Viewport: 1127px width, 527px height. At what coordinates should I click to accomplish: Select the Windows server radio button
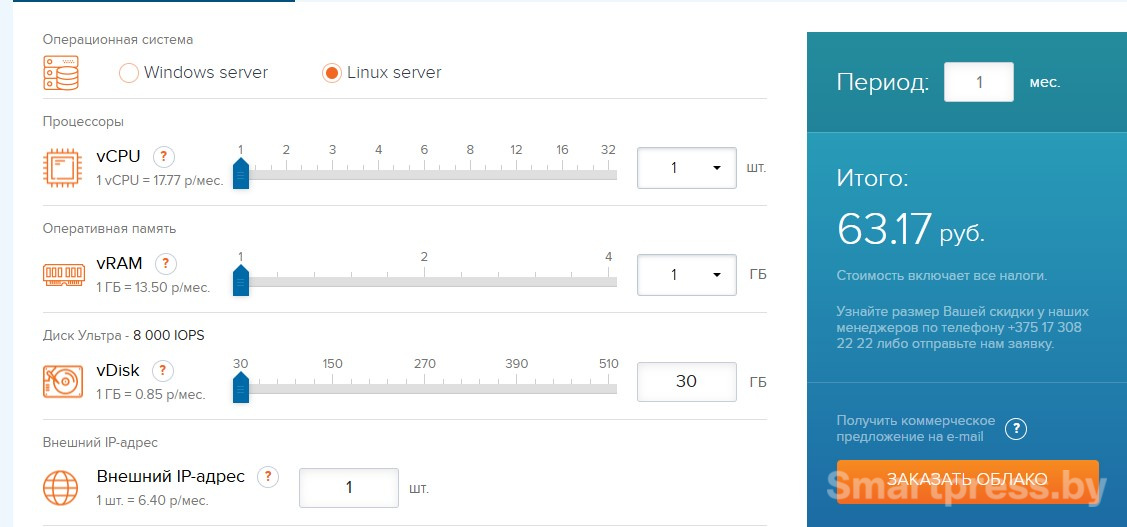click(x=129, y=73)
